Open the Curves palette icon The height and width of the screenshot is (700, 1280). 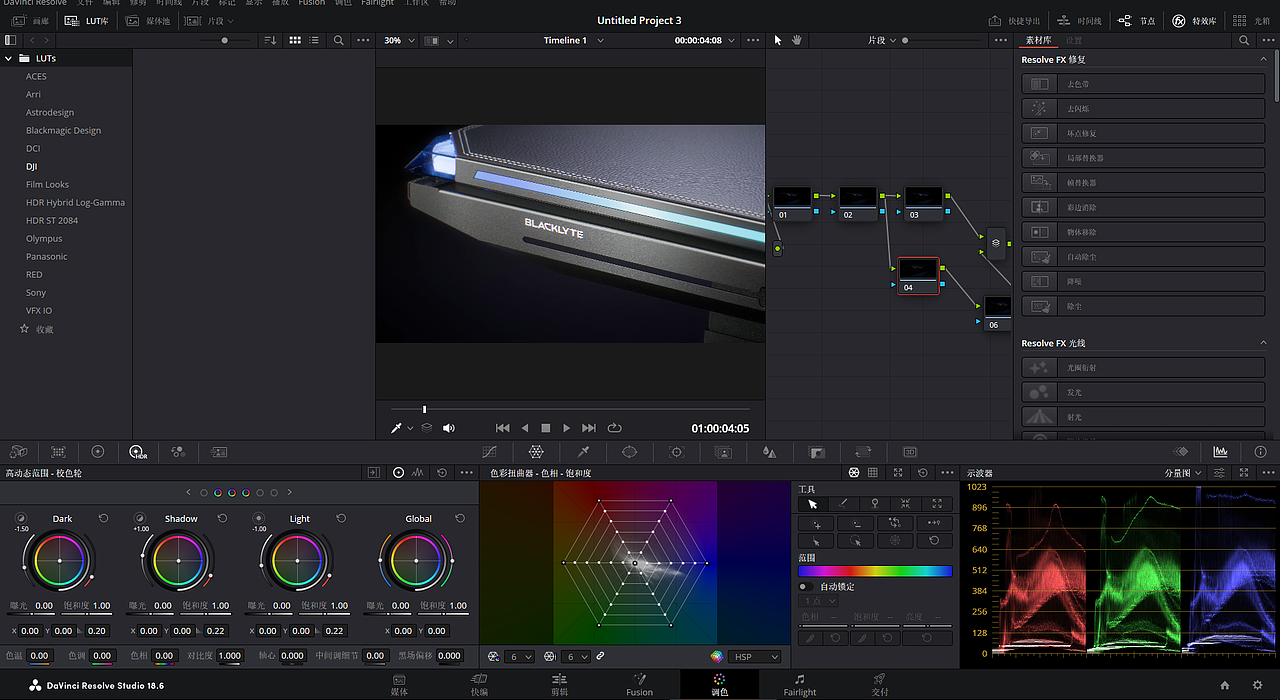pyautogui.click(x=489, y=452)
